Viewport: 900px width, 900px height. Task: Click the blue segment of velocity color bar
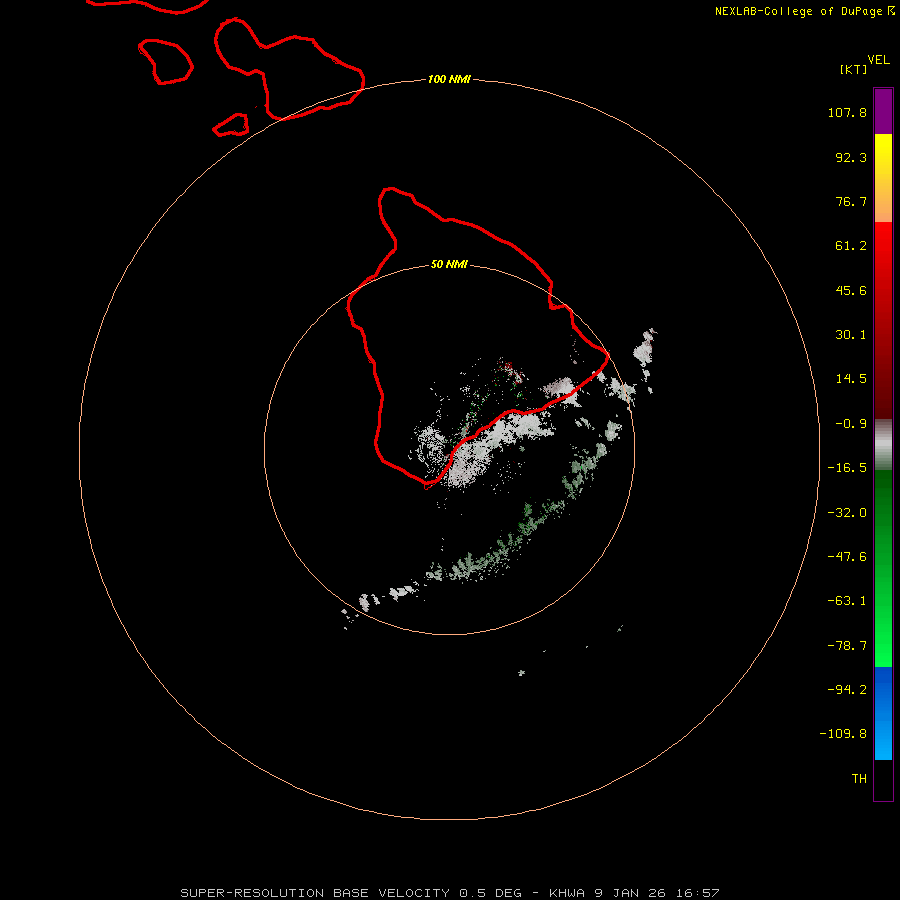883,713
